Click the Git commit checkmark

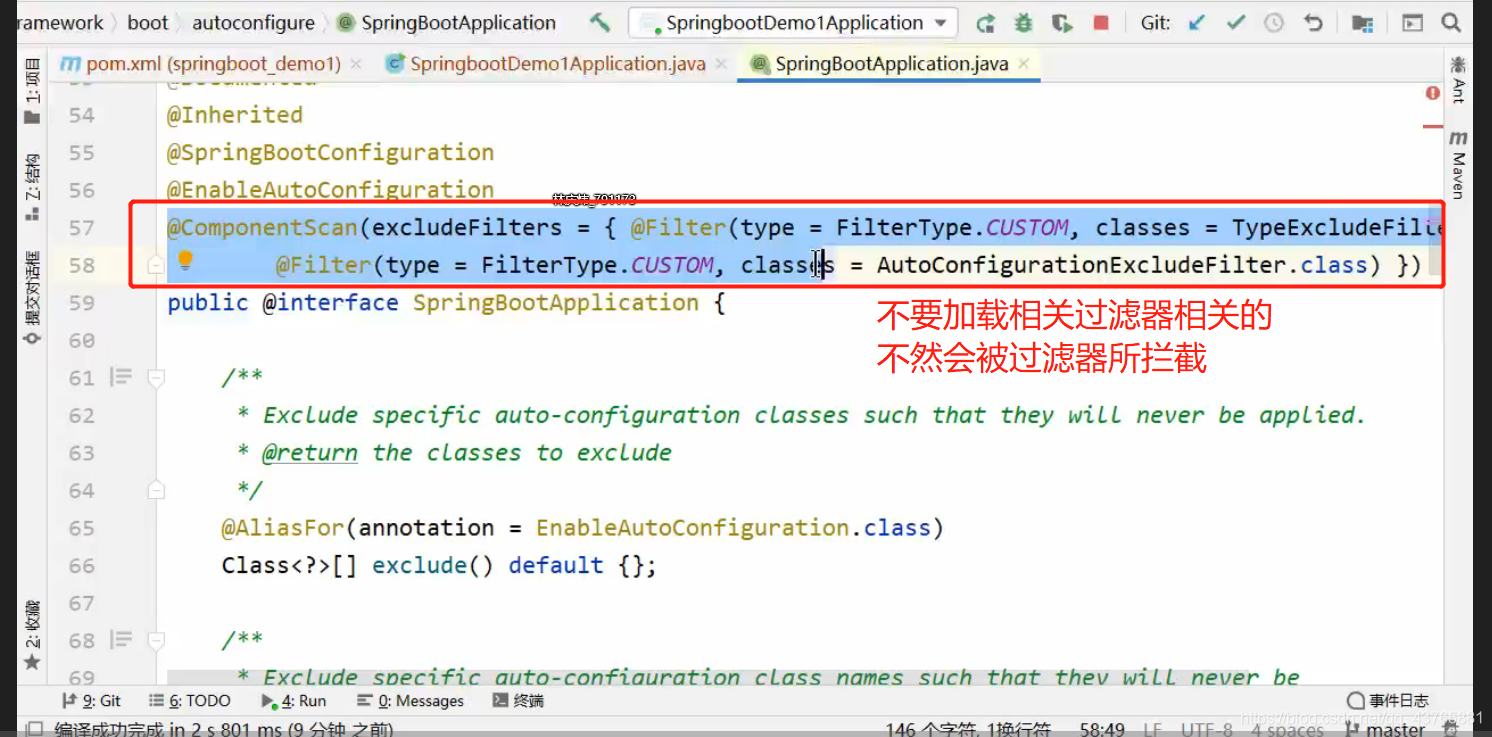[1236, 23]
